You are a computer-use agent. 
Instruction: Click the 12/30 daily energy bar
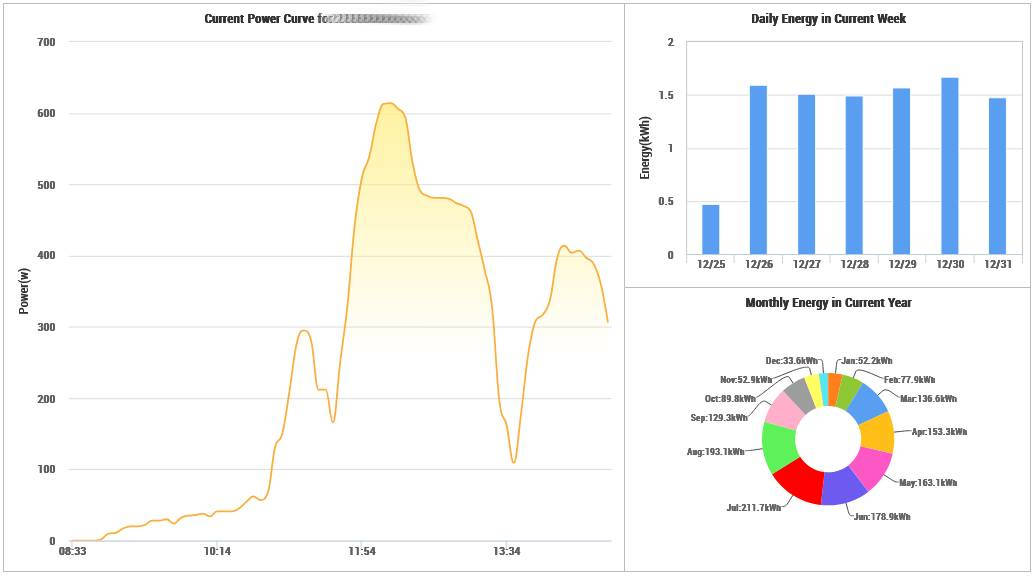[950, 166]
